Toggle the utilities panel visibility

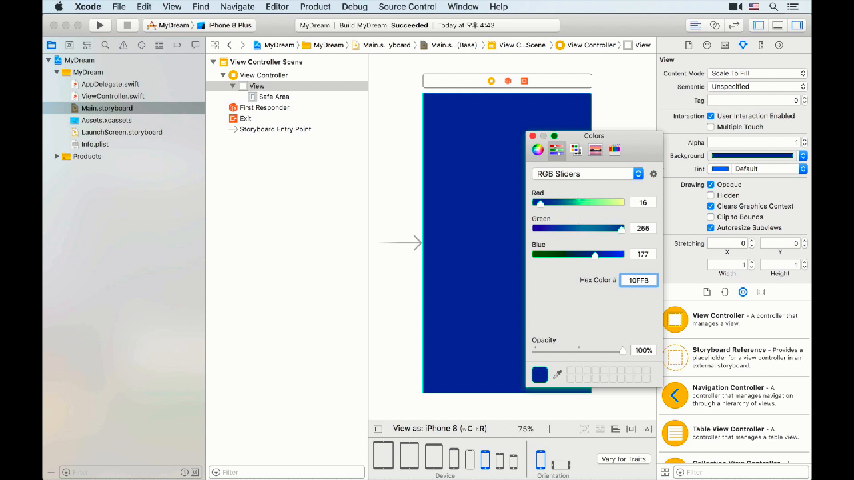[x=797, y=25]
